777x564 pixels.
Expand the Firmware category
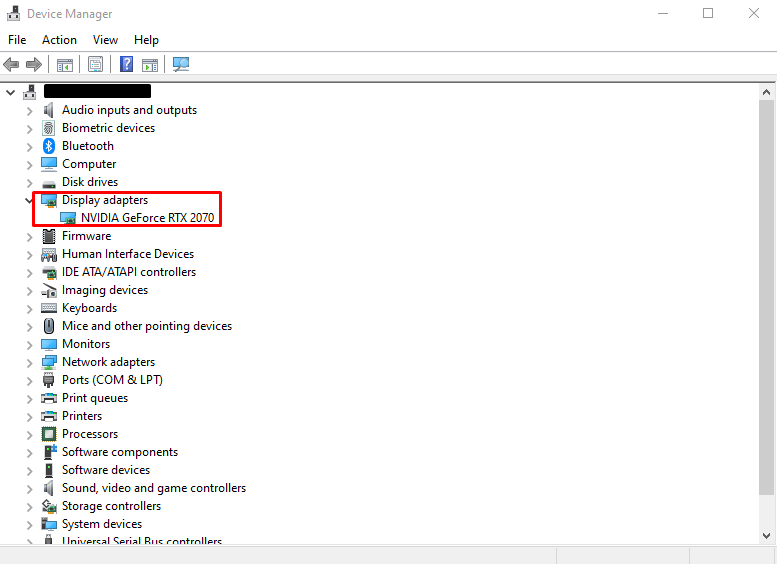tap(29, 237)
